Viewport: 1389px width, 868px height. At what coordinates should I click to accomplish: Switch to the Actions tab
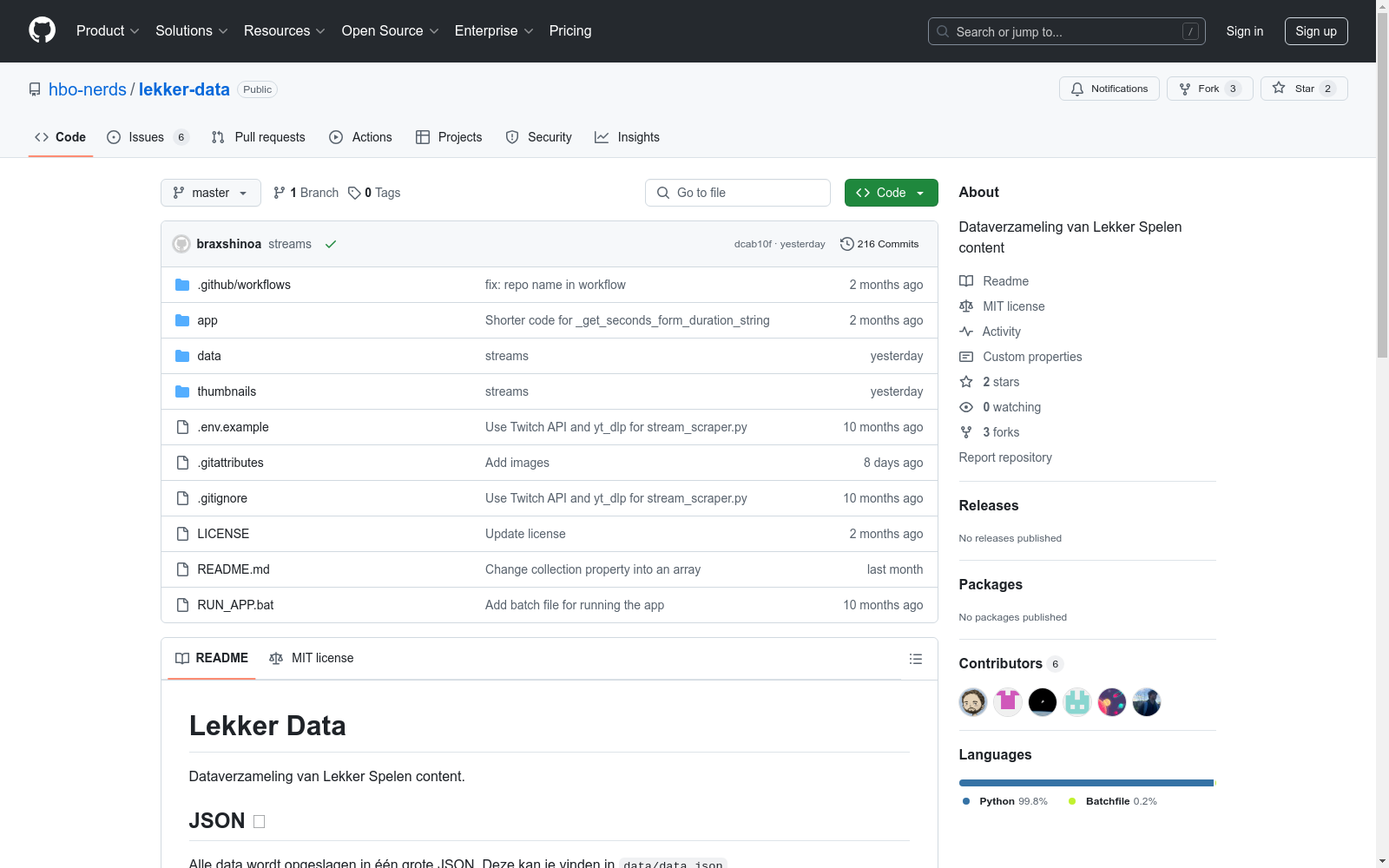tap(360, 137)
